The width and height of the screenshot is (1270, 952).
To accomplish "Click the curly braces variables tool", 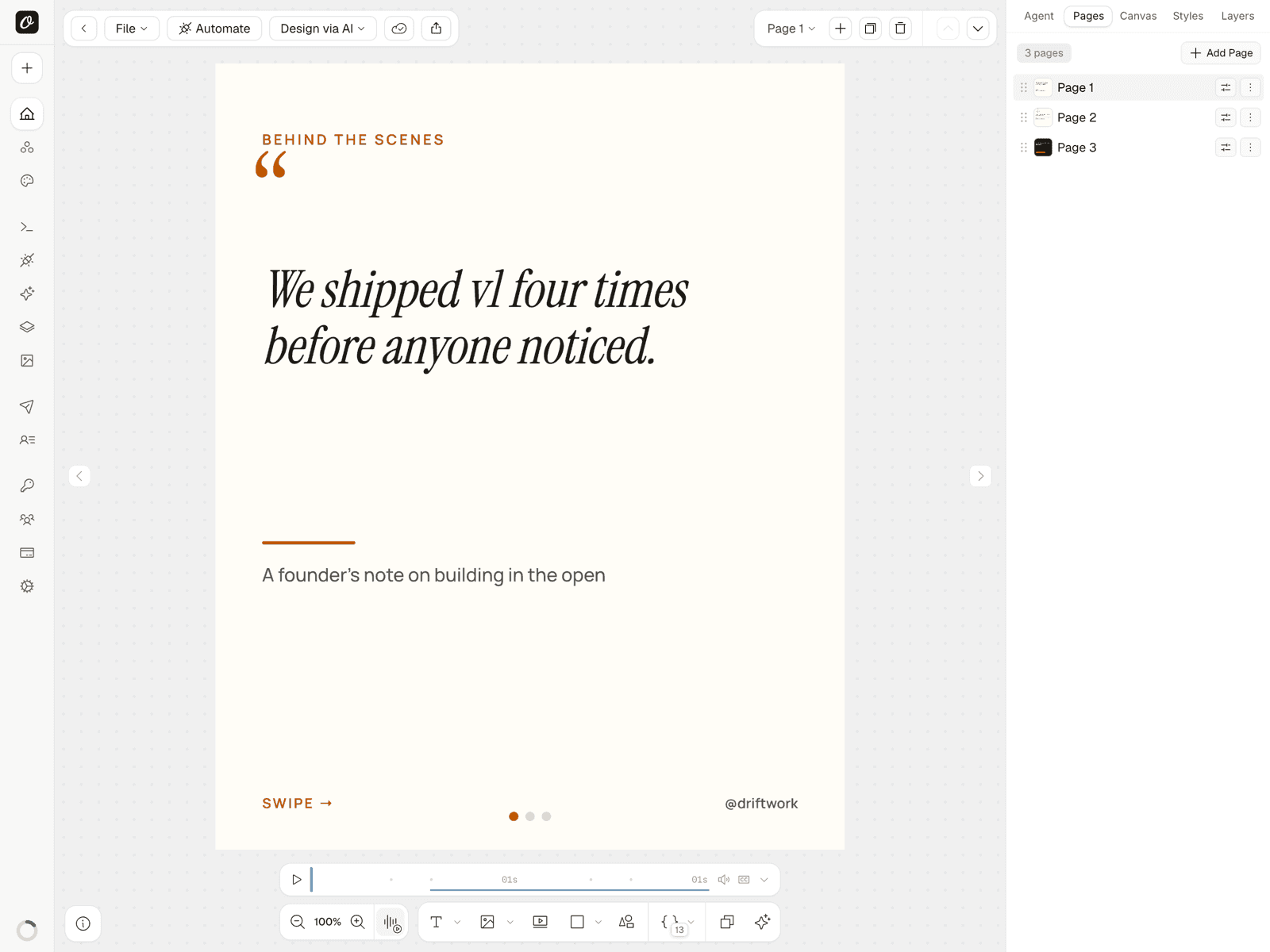I will click(x=671, y=922).
